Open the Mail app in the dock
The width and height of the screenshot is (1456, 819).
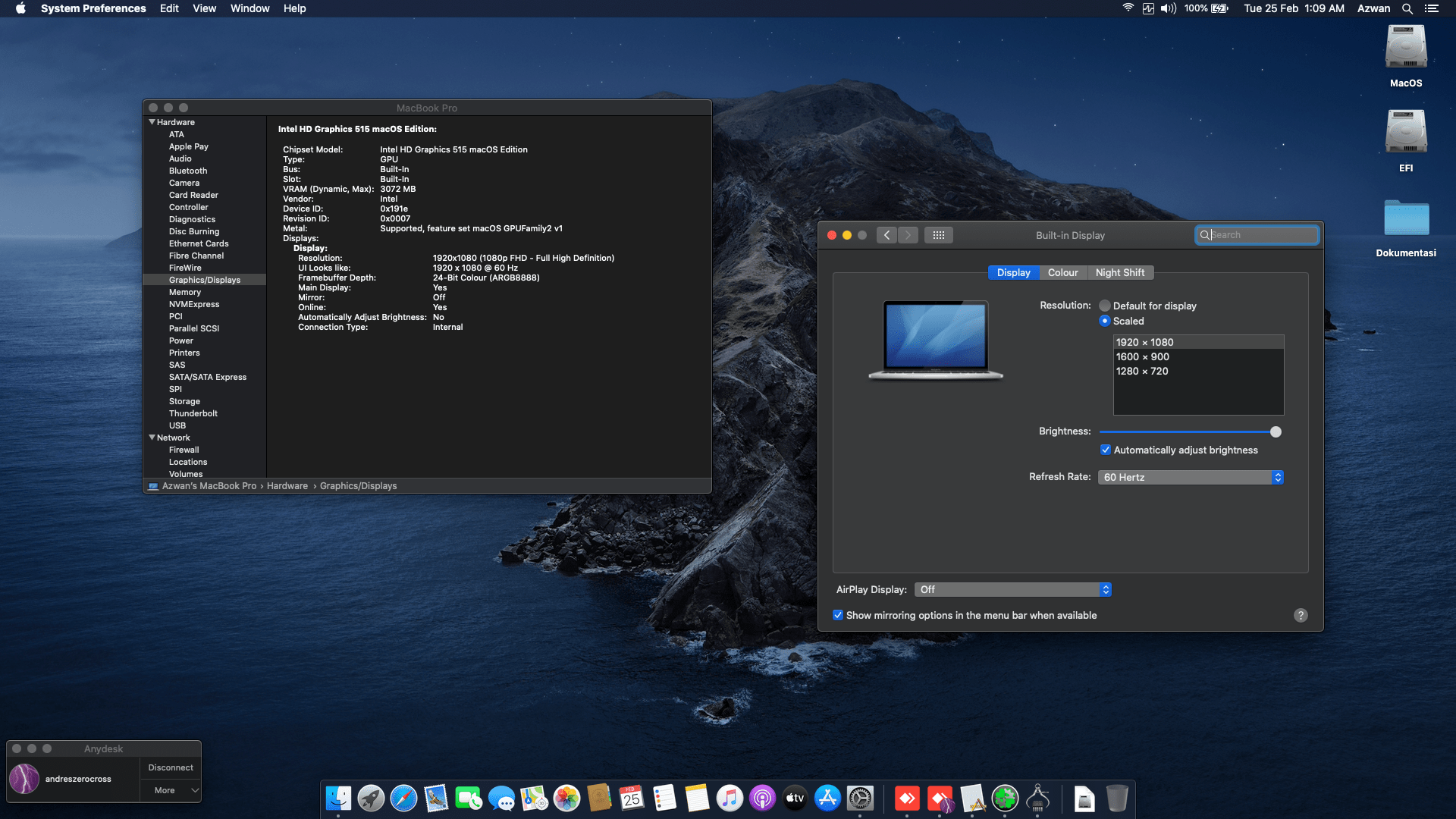(436, 799)
